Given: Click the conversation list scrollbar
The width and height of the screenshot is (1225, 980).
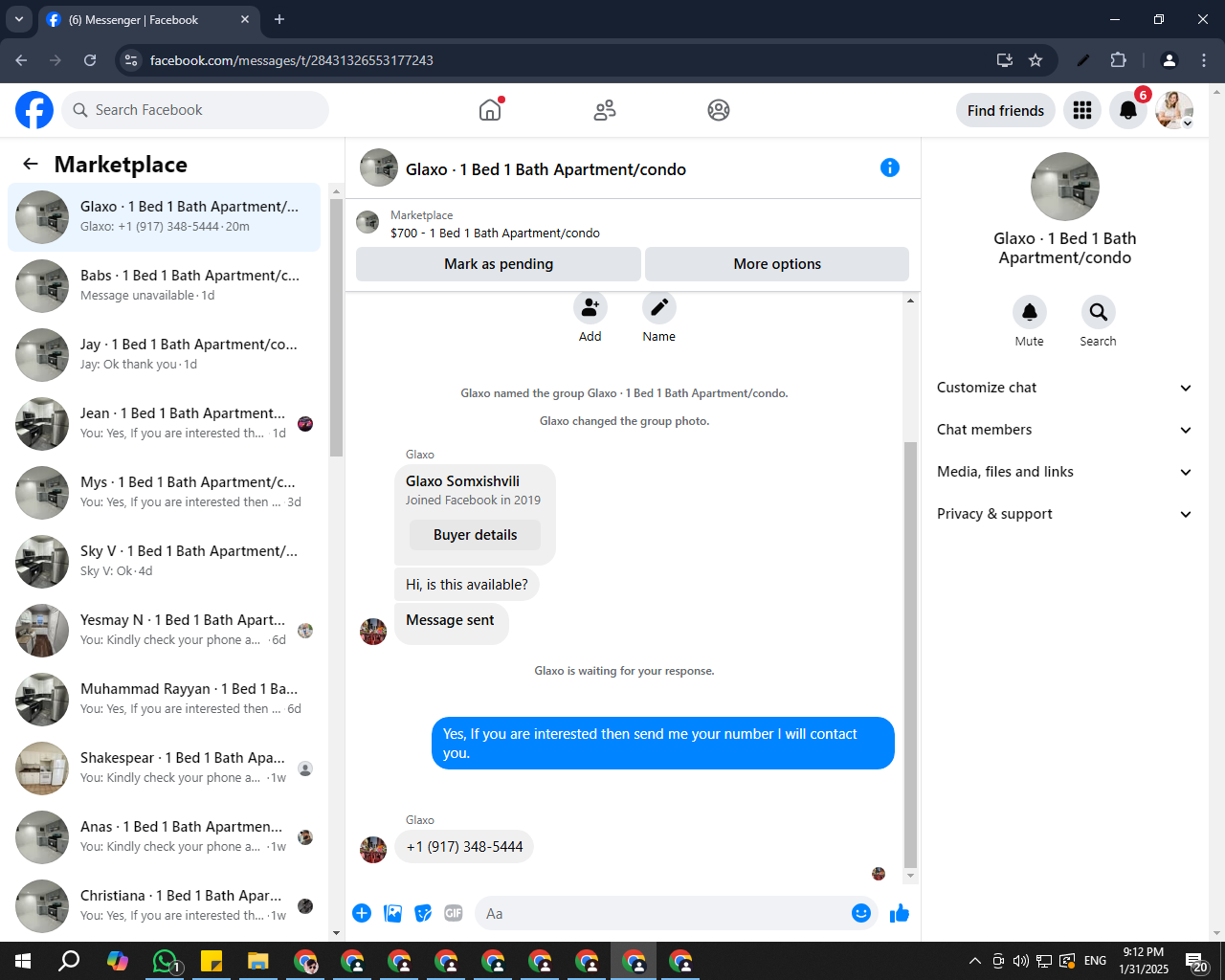Looking at the screenshot, I should click(336, 327).
